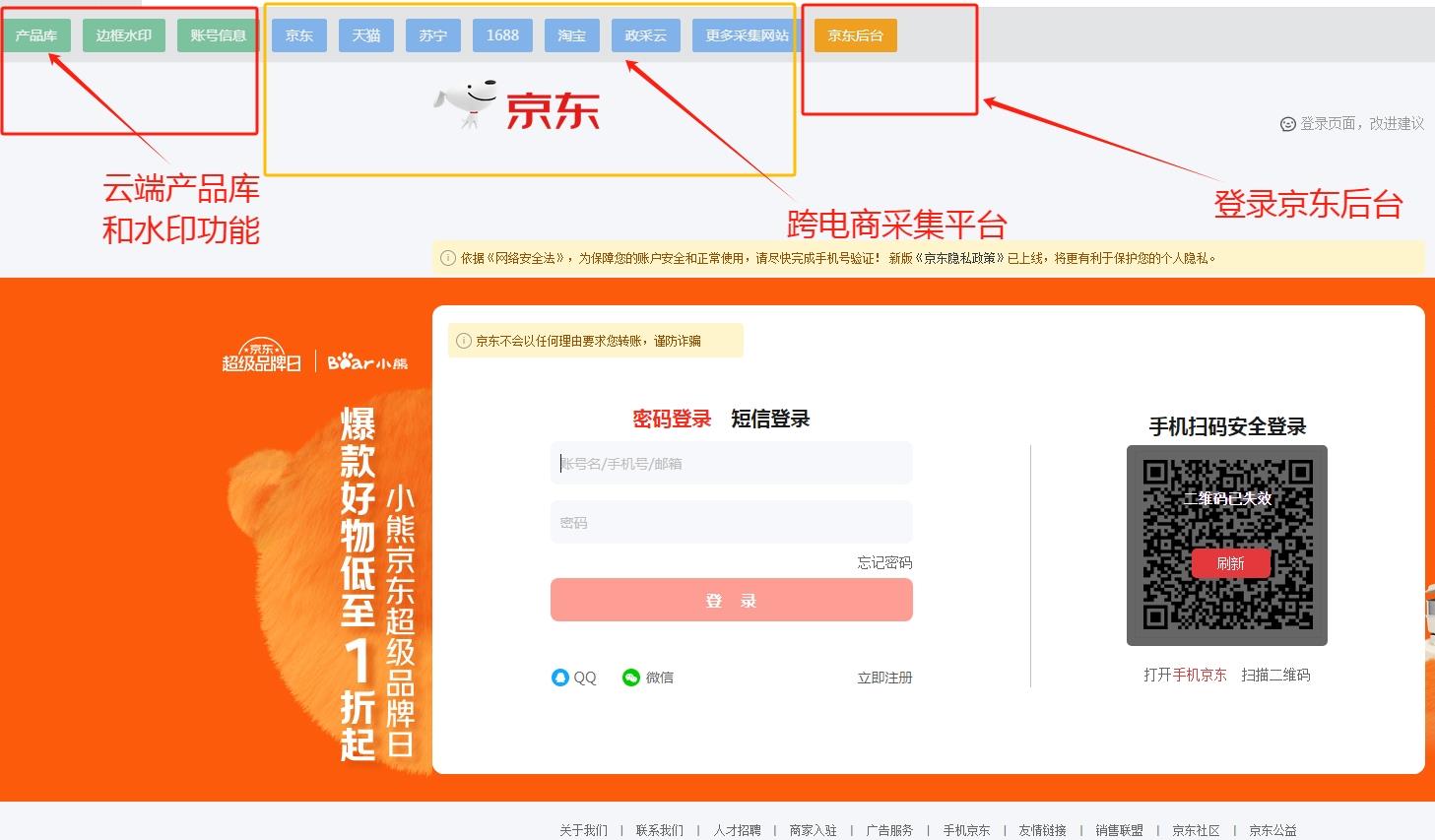The width and height of the screenshot is (1435, 840).
Task: Click the smiley feedback icon near 登录页面
Action: [x=1287, y=124]
